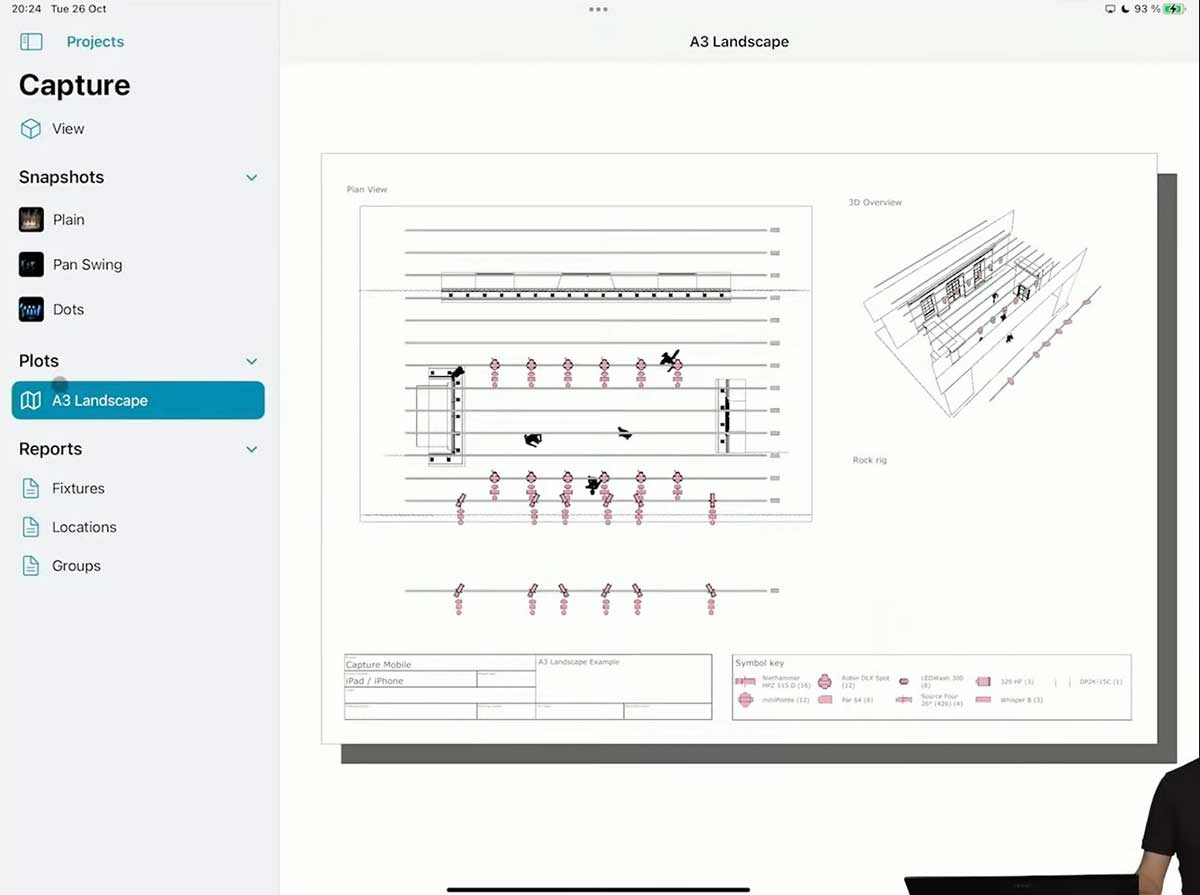Click the Fixtures report document icon
This screenshot has height=895, width=1200.
(31, 489)
